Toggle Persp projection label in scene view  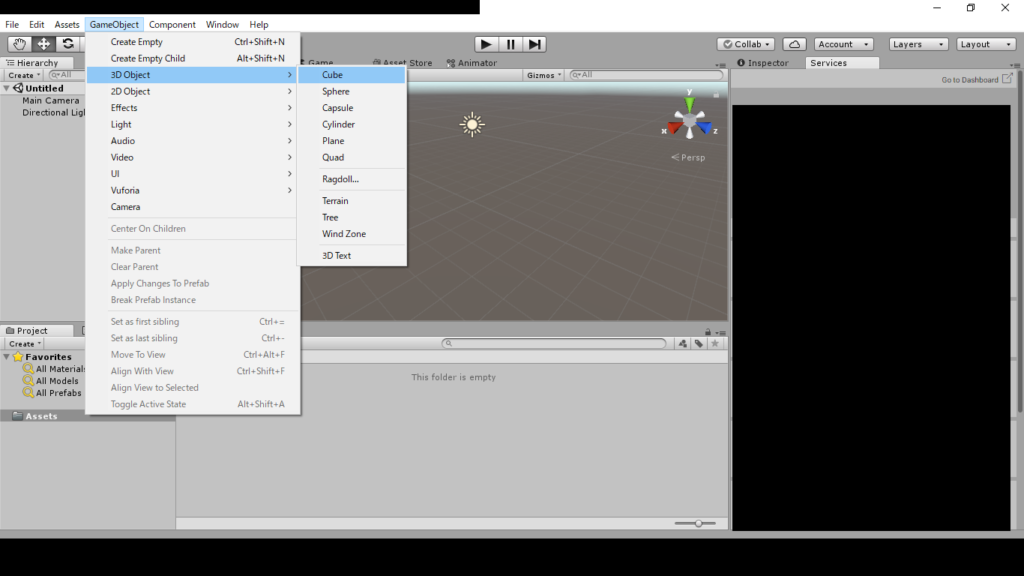click(688, 157)
